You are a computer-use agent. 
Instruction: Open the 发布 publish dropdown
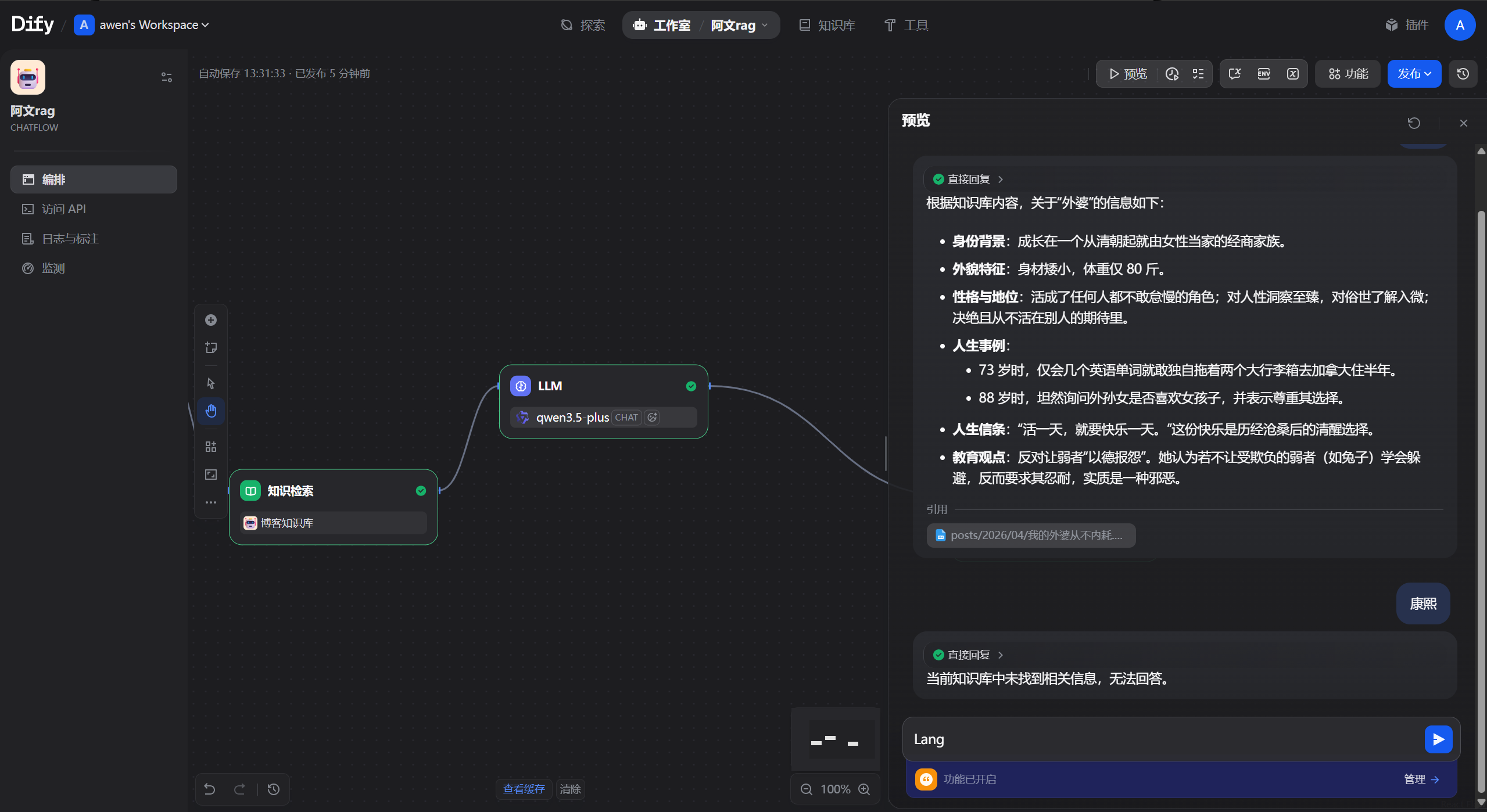click(x=1414, y=73)
